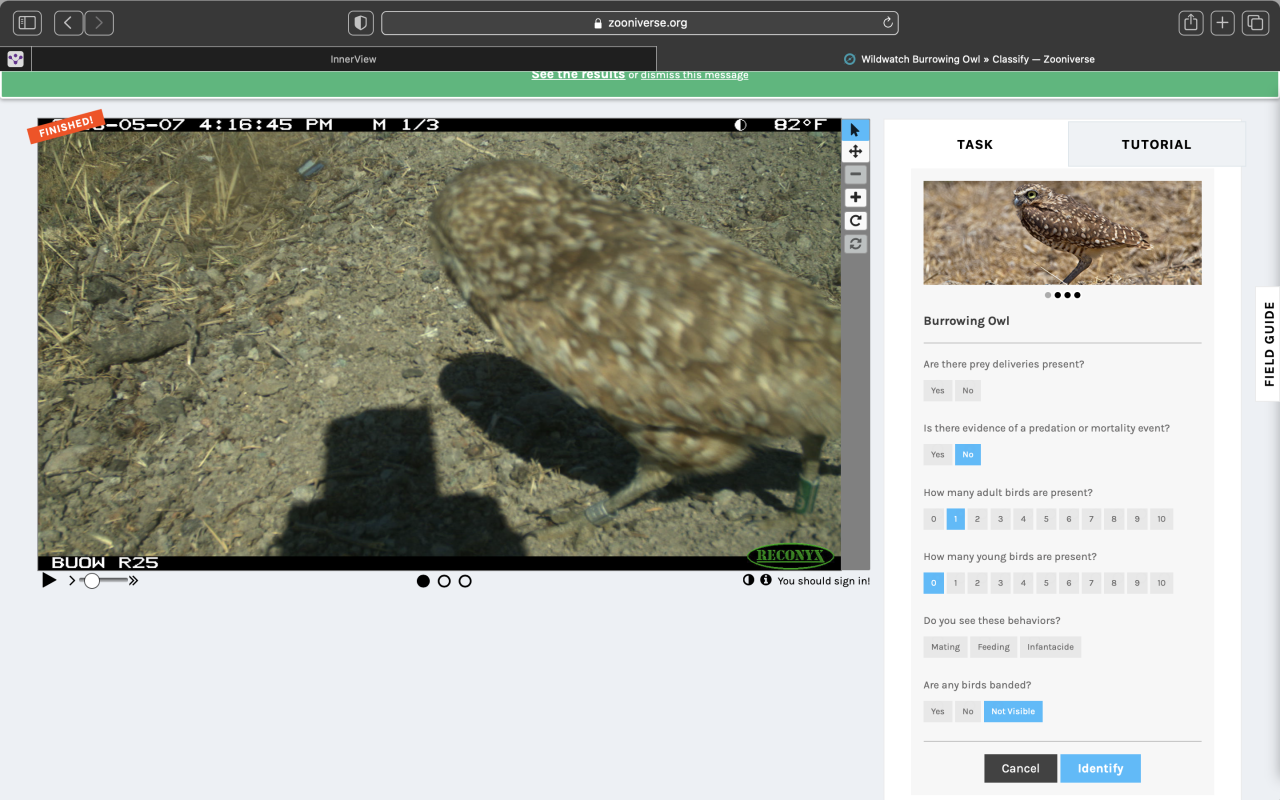Screen dimensions: 1280x800
Task: Select the Feeding behavior
Action: click(993, 647)
